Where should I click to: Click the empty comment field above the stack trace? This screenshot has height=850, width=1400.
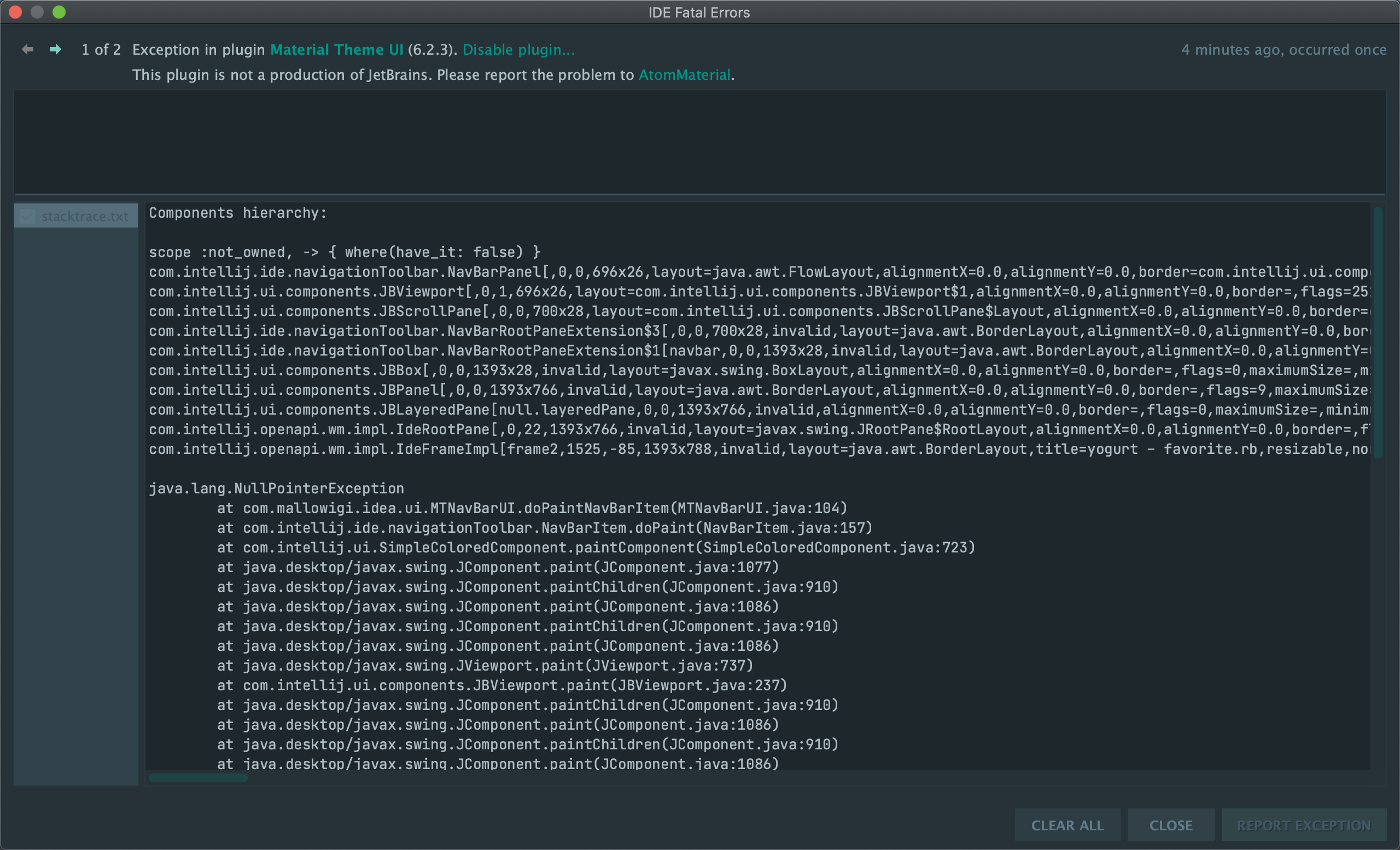tap(699, 141)
